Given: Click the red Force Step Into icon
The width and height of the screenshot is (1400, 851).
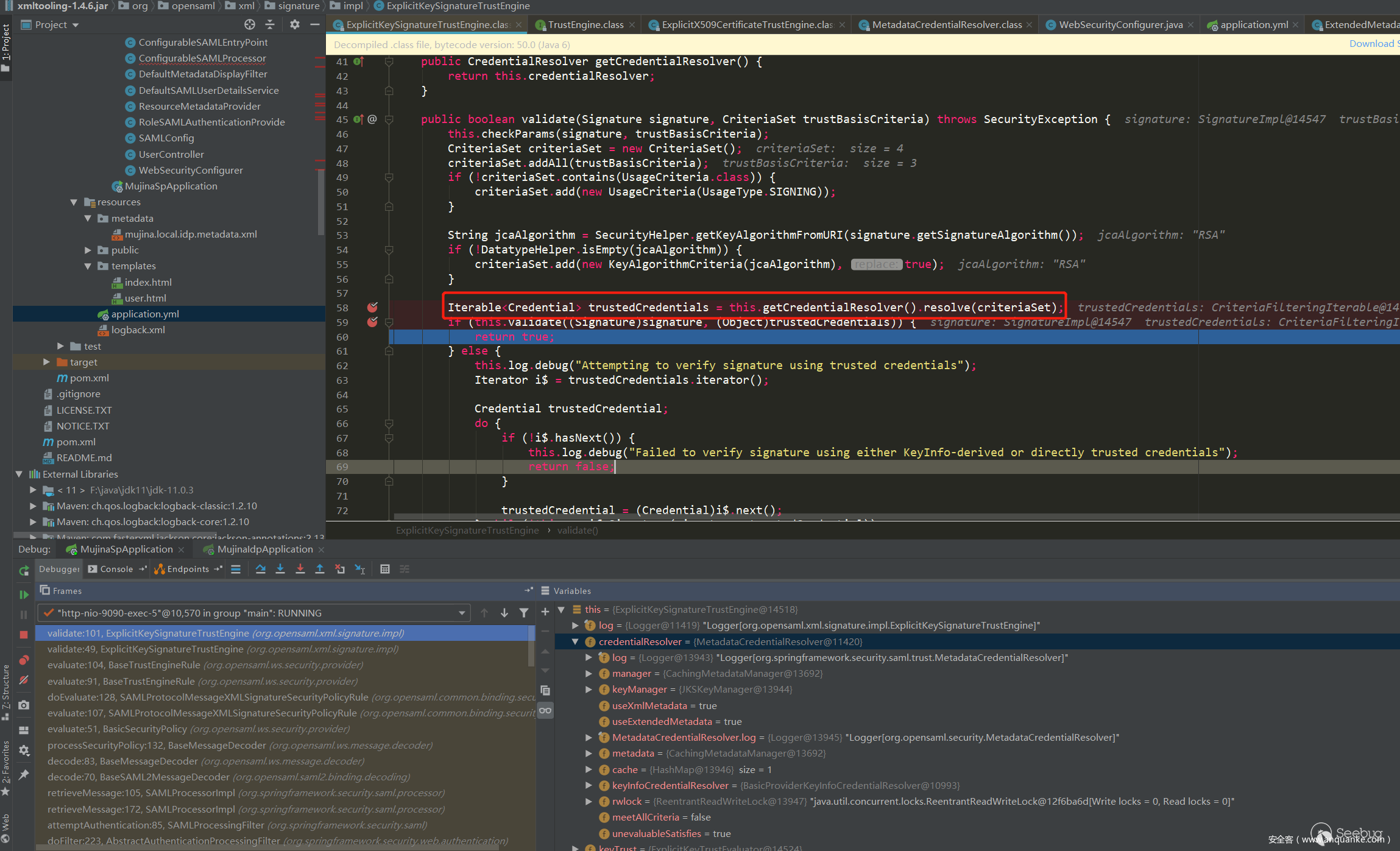Looking at the screenshot, I should pos(300,569).
